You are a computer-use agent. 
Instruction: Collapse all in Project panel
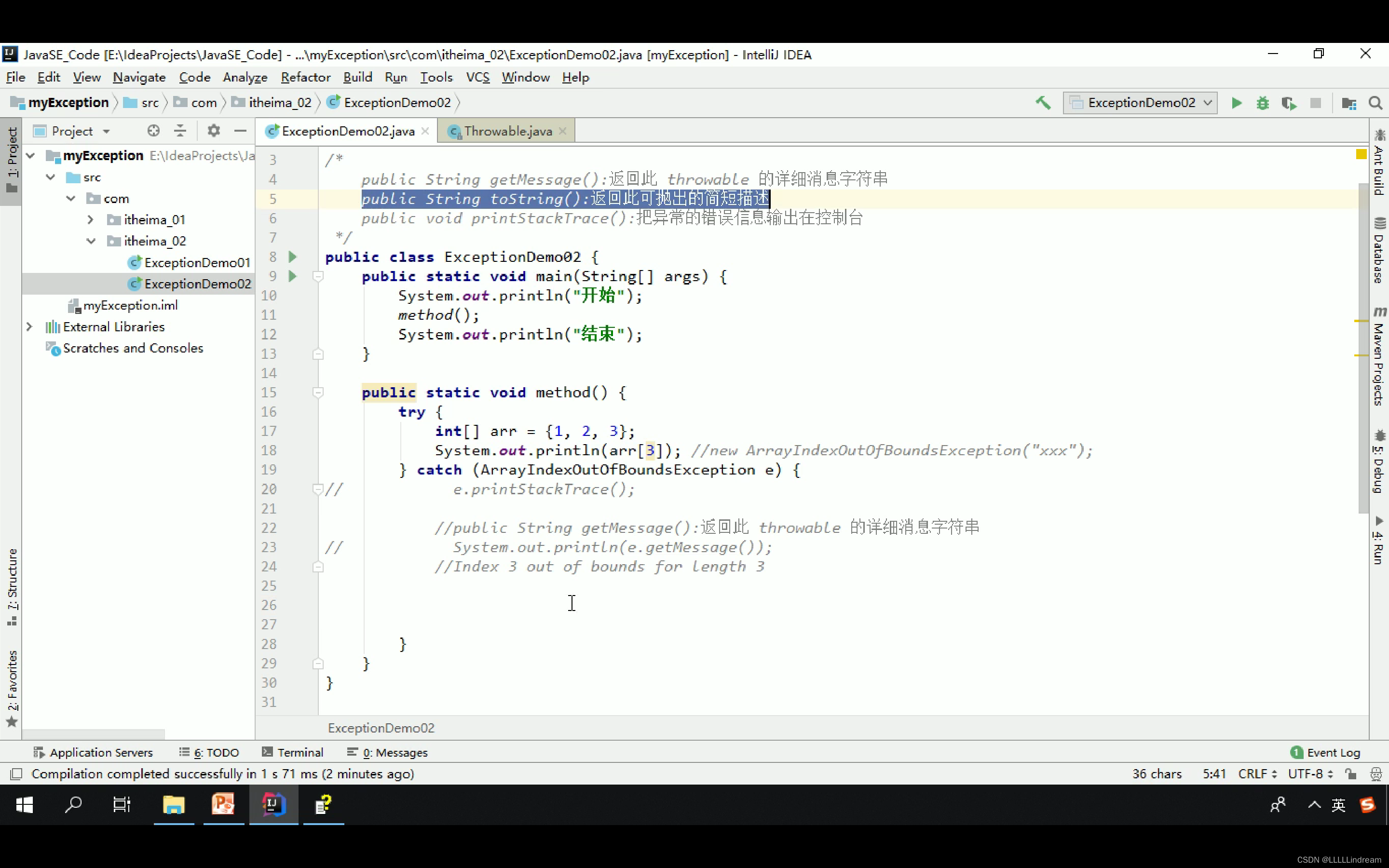(x=180, y=131)
